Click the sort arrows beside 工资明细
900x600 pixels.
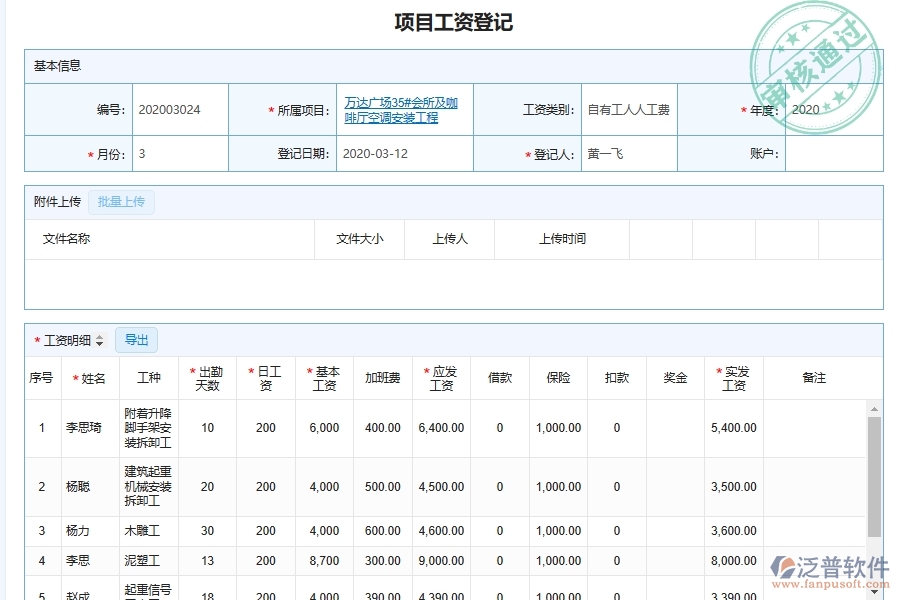tap(100, 340)
